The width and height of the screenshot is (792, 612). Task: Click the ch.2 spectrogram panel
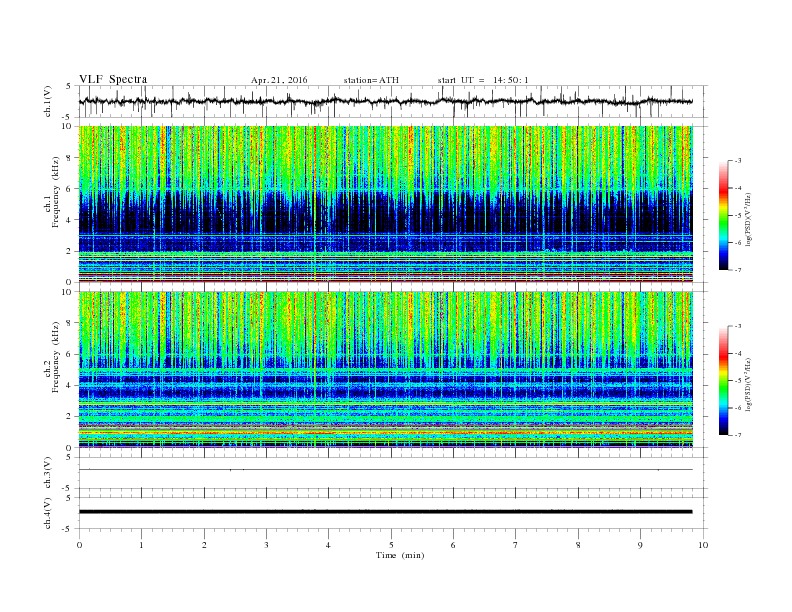click(385, 370)
